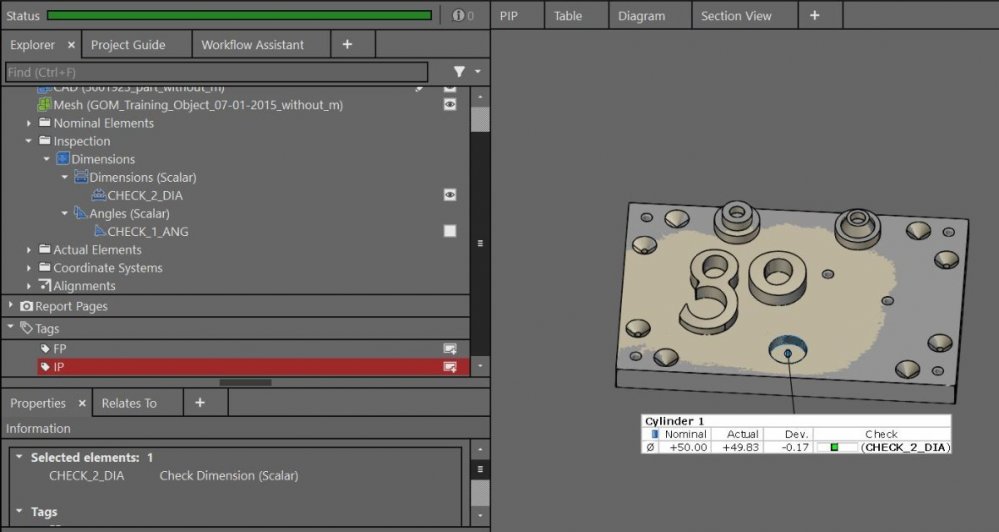Viewport: 999px width, 532px height.
Task: Click the filter funnel icon in Explorer
Action: 459,72
